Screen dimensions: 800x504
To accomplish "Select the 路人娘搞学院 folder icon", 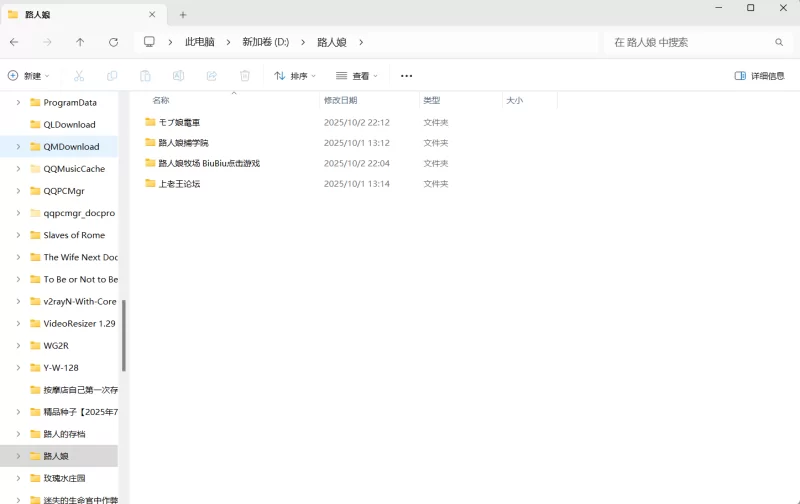I will (150, 142).
